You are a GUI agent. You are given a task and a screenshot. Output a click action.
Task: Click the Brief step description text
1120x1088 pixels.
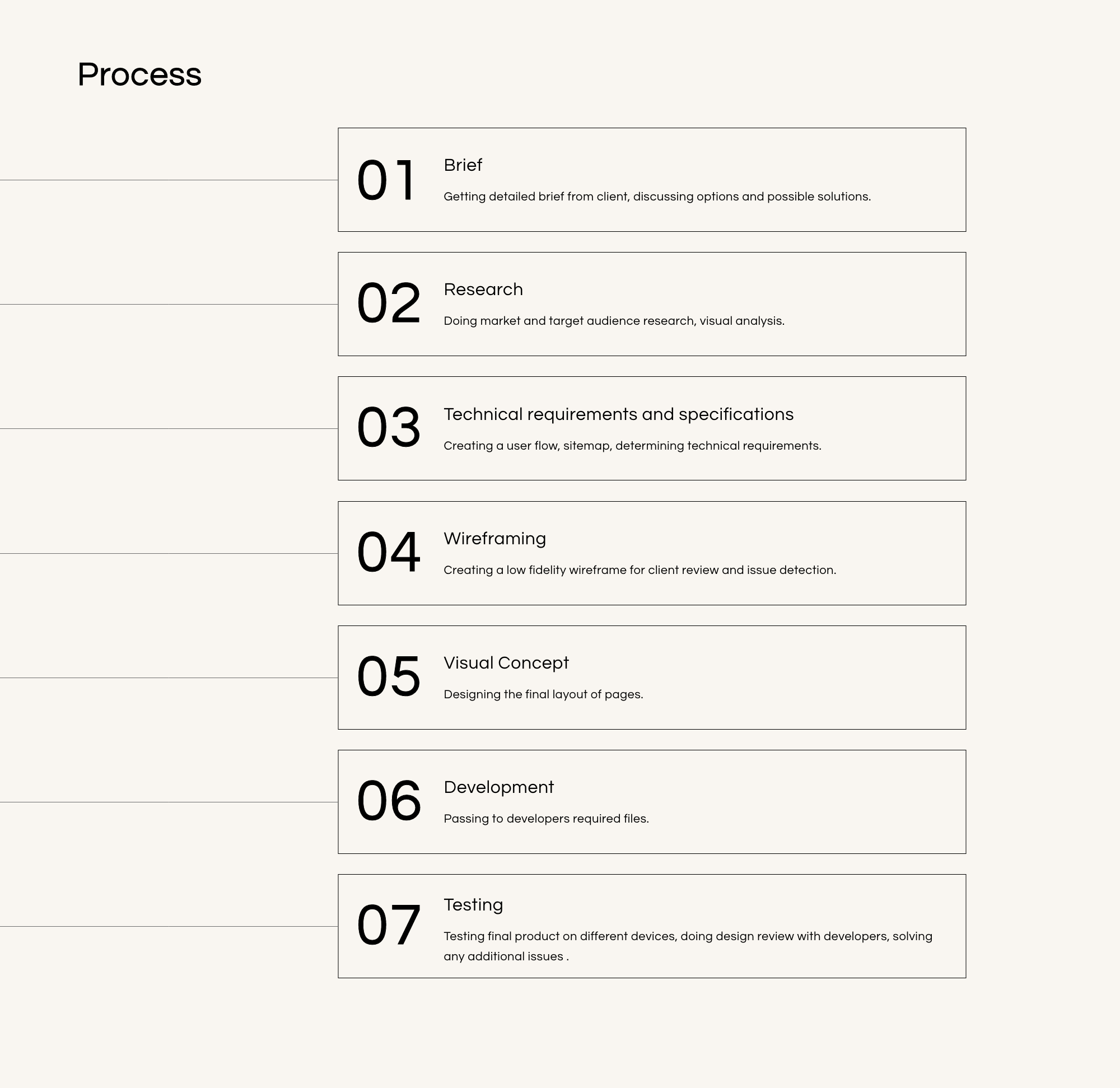[x=657, y=197]
